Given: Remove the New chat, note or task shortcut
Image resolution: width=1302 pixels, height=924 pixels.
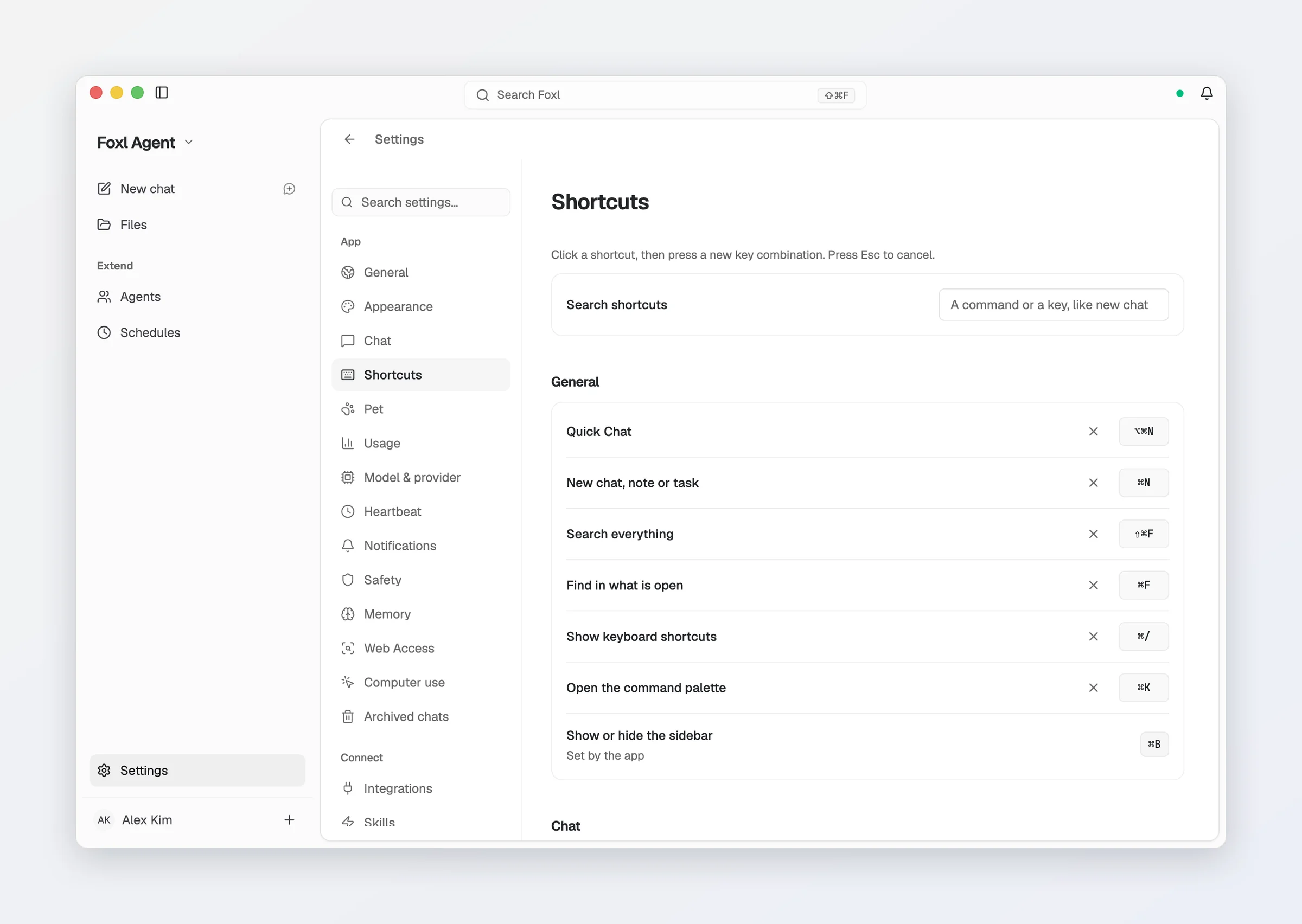Looking at the screenshot, I should tap(1093, 483).
